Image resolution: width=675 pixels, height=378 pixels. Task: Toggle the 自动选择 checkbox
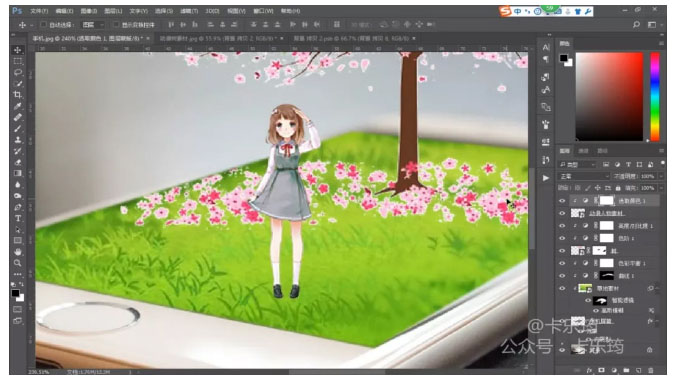point(43,25)
